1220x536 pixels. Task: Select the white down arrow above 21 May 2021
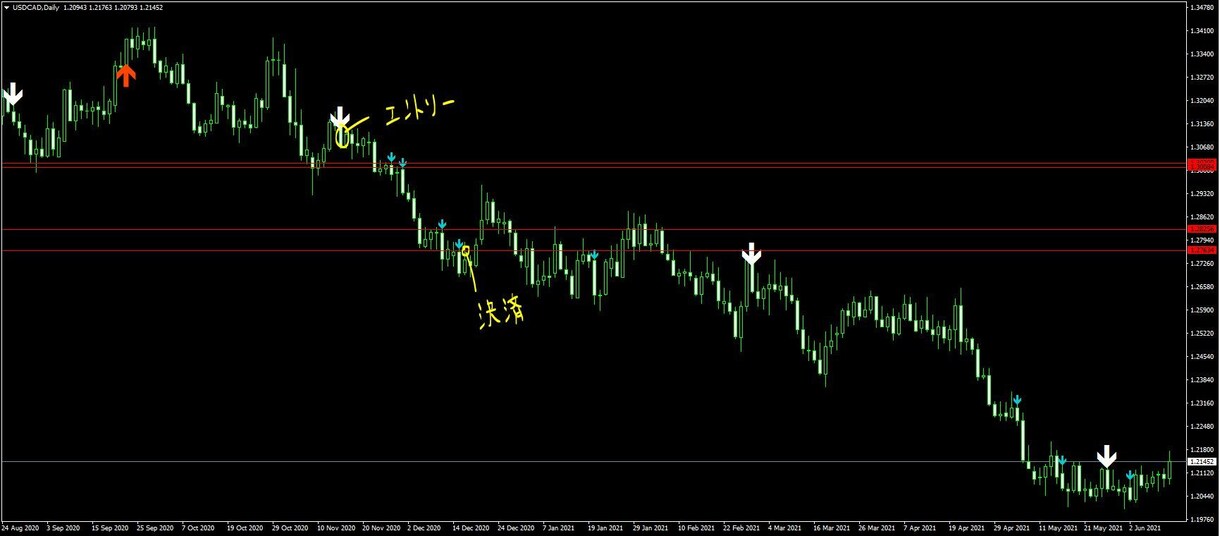click(x=1106, y=457)
